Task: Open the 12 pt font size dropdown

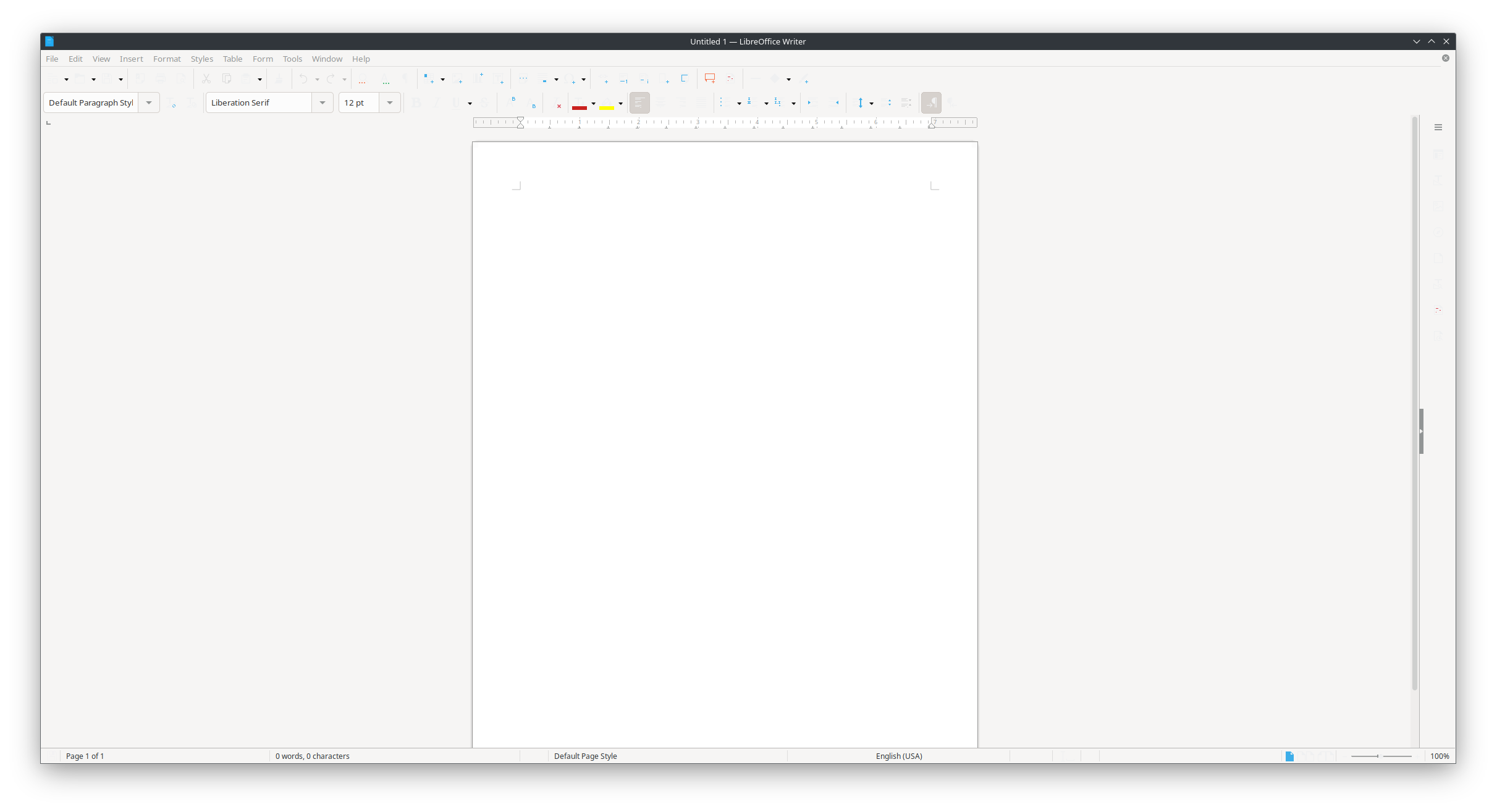Action: click(389, 103)
